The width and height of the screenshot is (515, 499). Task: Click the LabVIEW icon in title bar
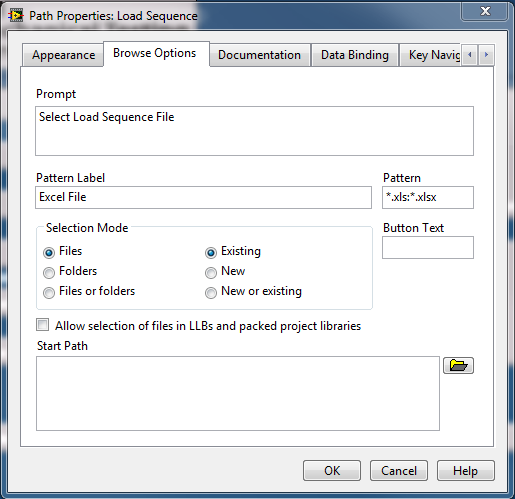(x=16, y=16)
